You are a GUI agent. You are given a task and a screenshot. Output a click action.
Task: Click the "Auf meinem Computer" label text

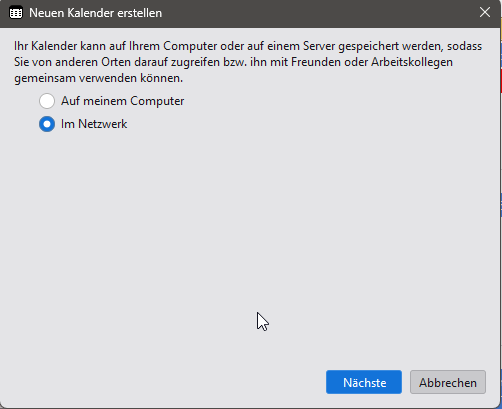click(122, 101)
